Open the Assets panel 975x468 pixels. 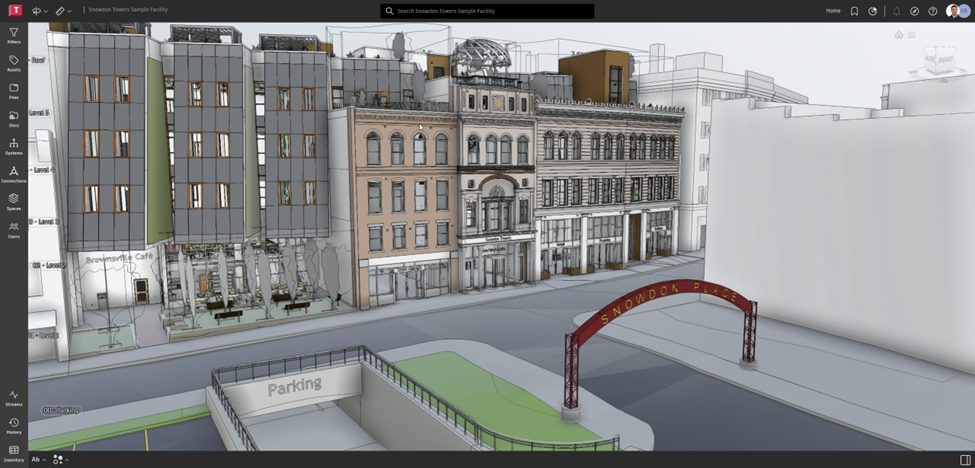coord(14,63)
